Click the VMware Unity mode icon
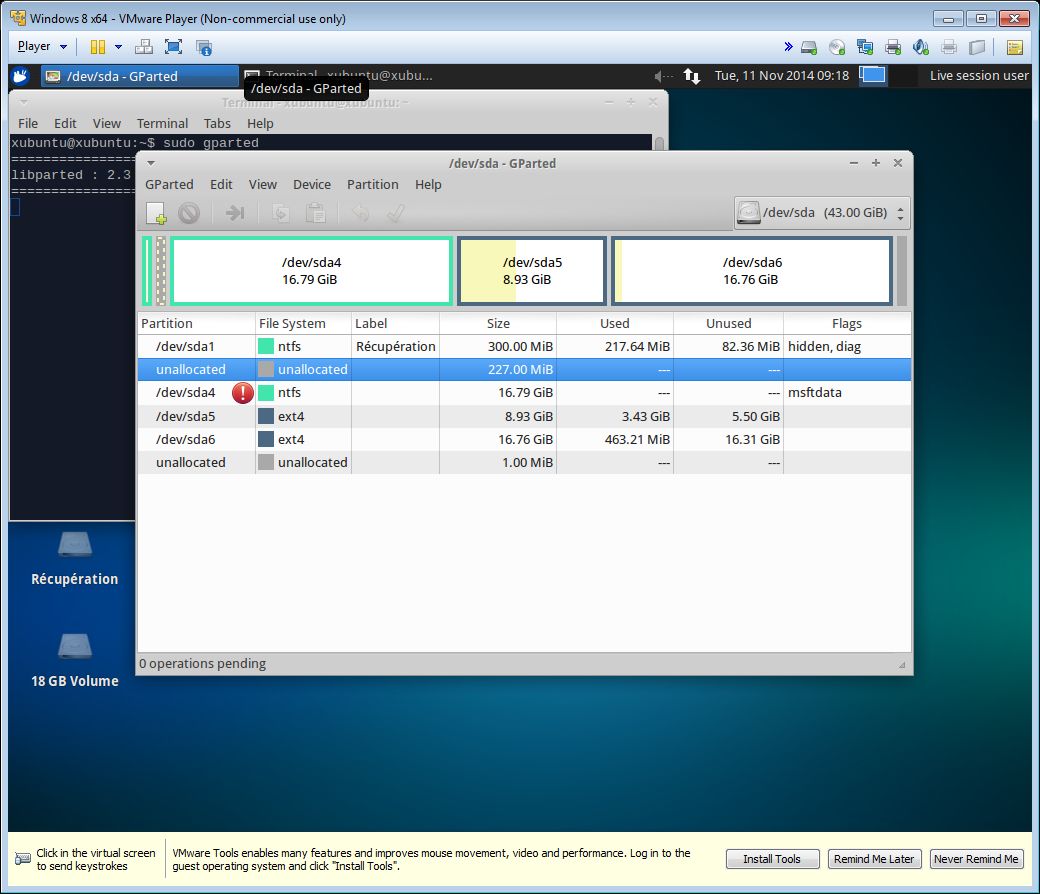Screen dimensions: 1040x894 [204, 46]
